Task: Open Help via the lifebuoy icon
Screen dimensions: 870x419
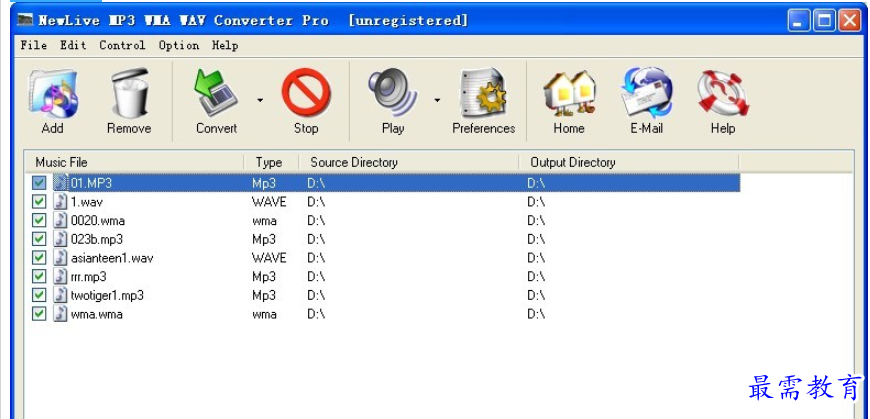Action: pos(723,93)
